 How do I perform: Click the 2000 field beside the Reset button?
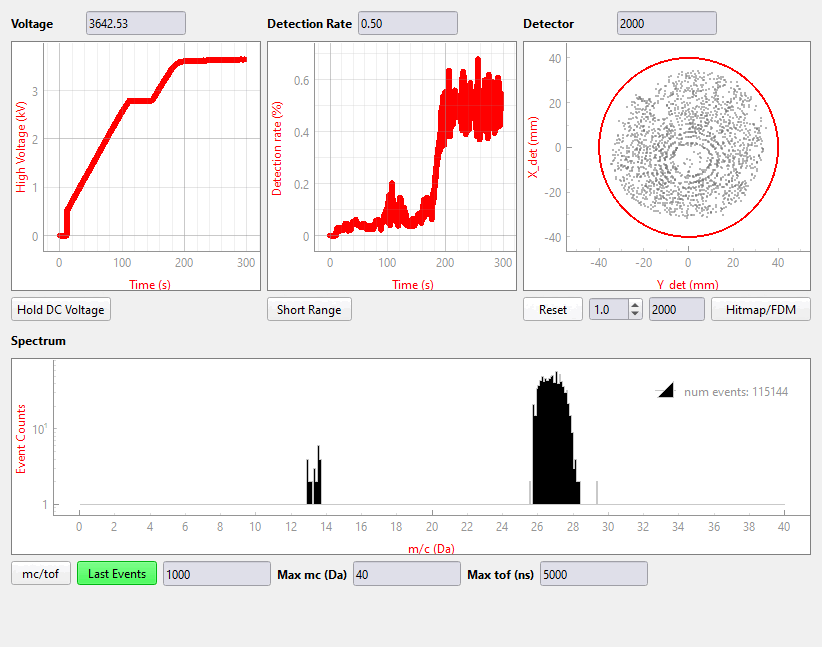click(x=677, y=309)
